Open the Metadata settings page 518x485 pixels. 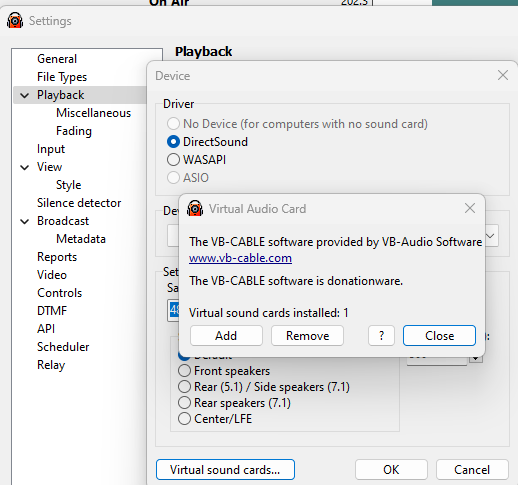pos(81,239)
